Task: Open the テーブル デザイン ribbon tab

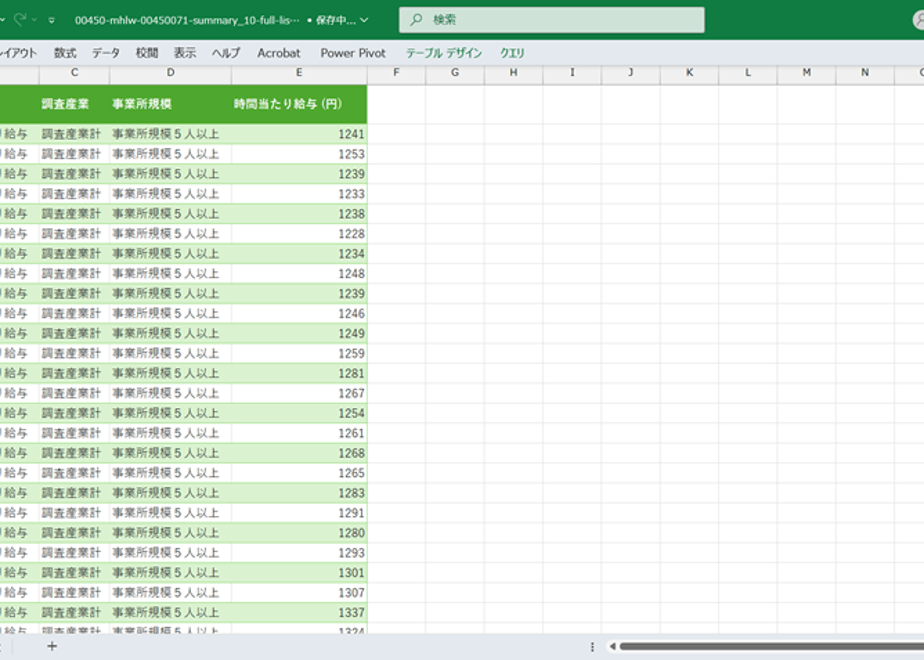Action: click(x=444, y=53)
